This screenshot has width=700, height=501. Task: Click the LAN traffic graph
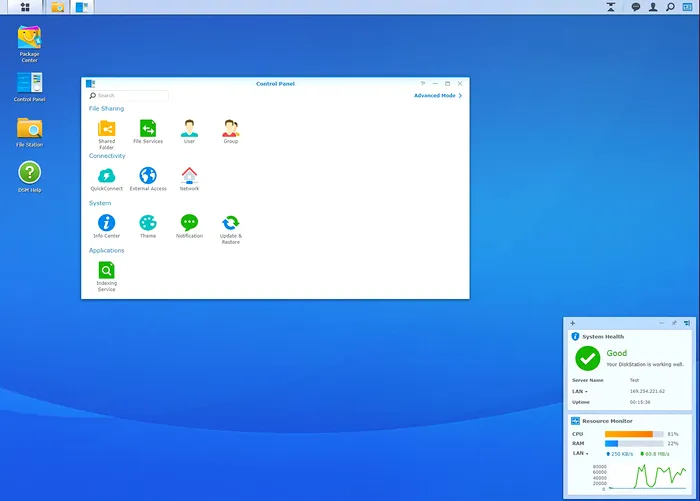(647, 477)
